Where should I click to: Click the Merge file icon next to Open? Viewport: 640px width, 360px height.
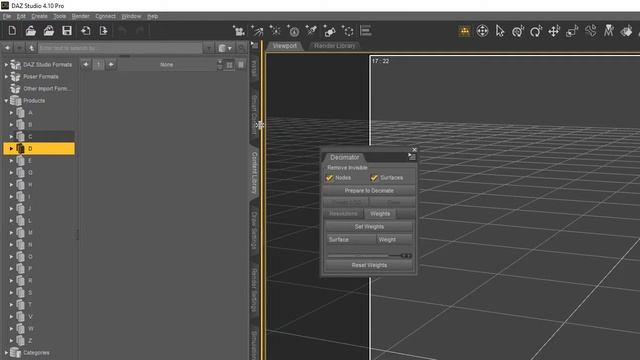tap(49, 31)
